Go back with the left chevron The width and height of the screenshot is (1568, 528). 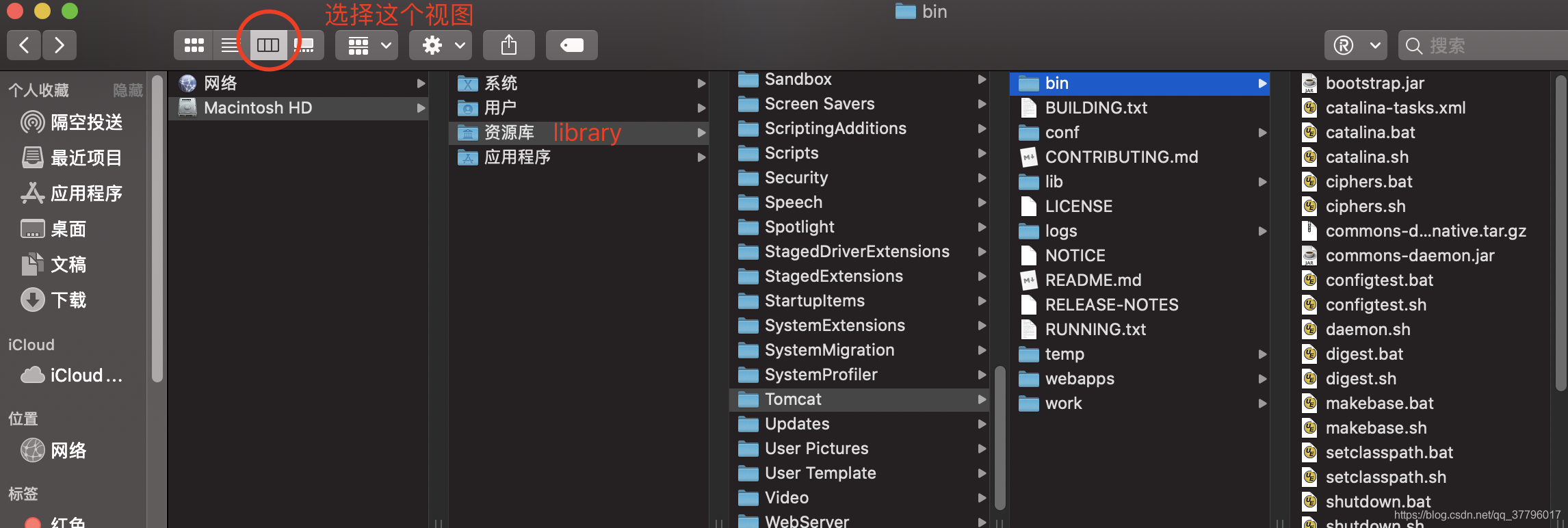pos(24,46)
